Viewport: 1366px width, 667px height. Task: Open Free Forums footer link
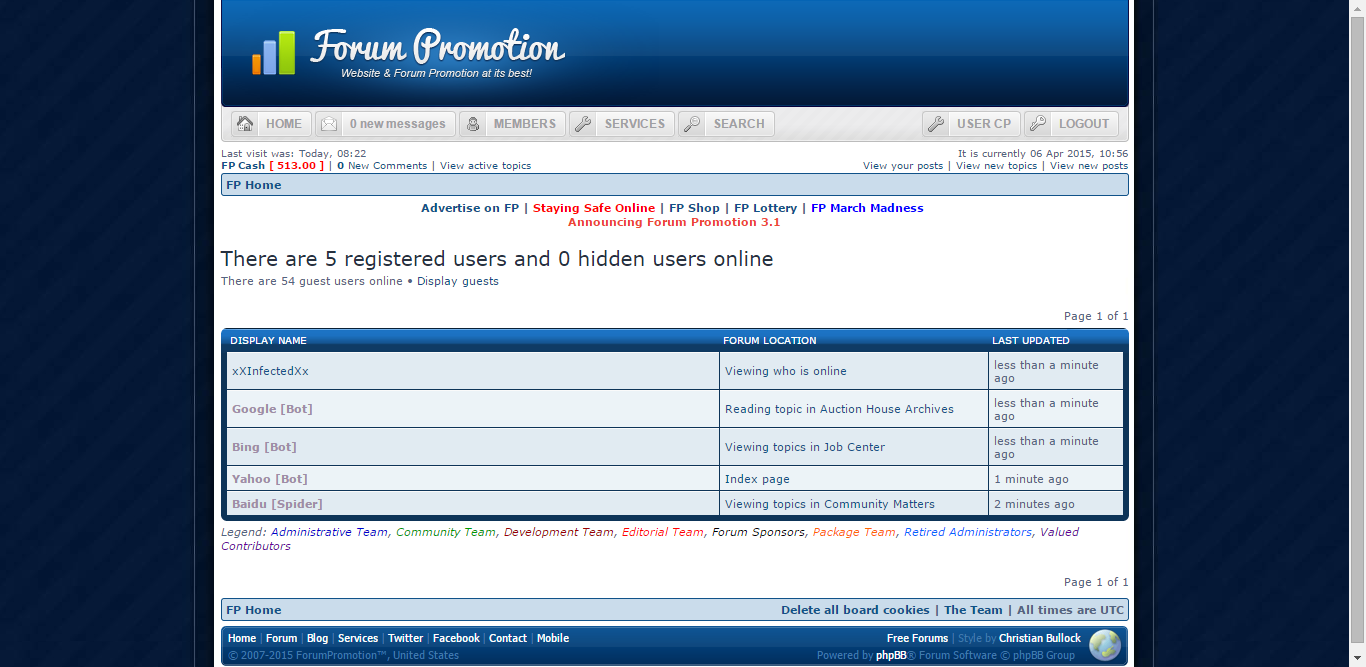917,638
